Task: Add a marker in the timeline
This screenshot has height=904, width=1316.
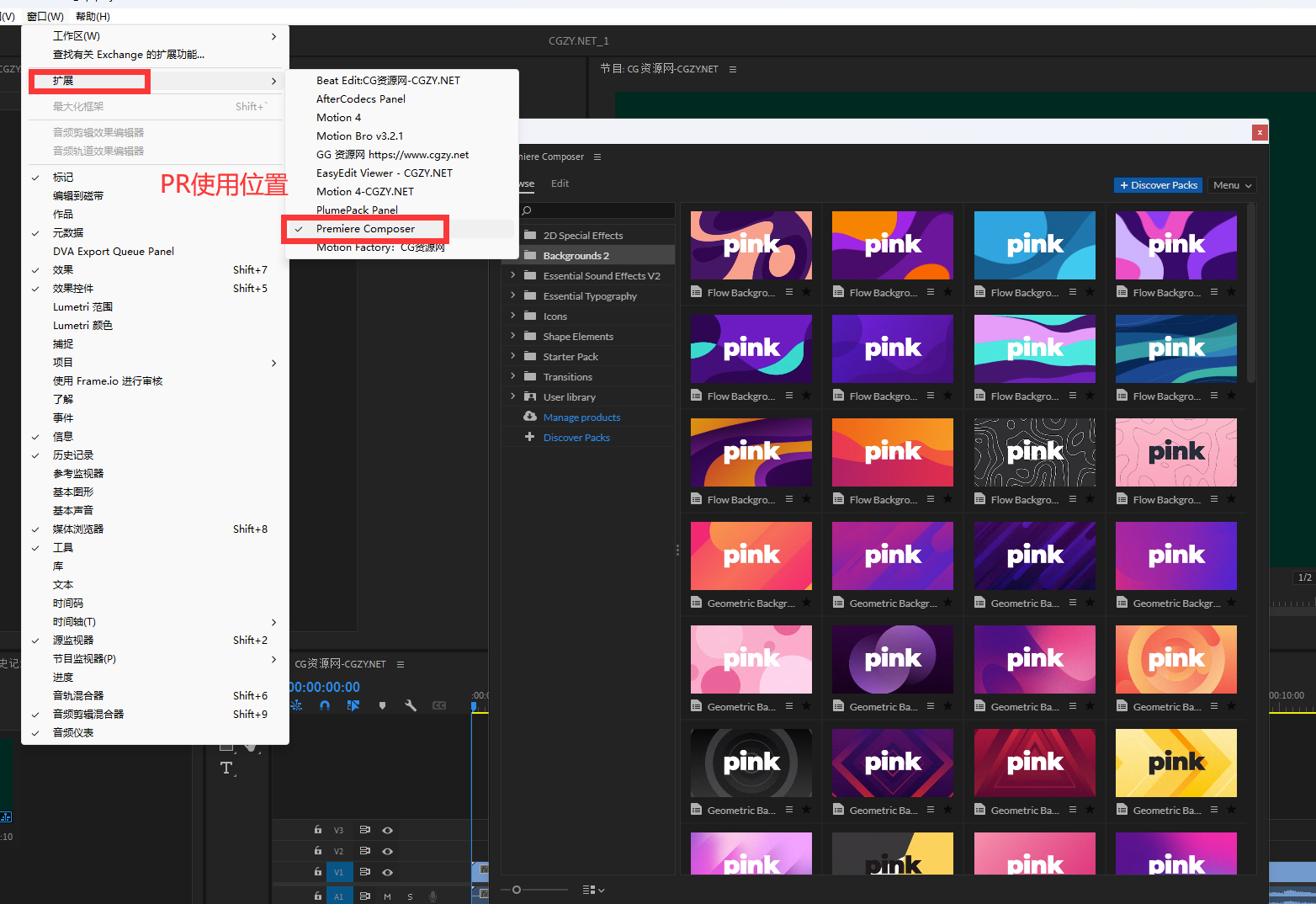Action: 382,705
